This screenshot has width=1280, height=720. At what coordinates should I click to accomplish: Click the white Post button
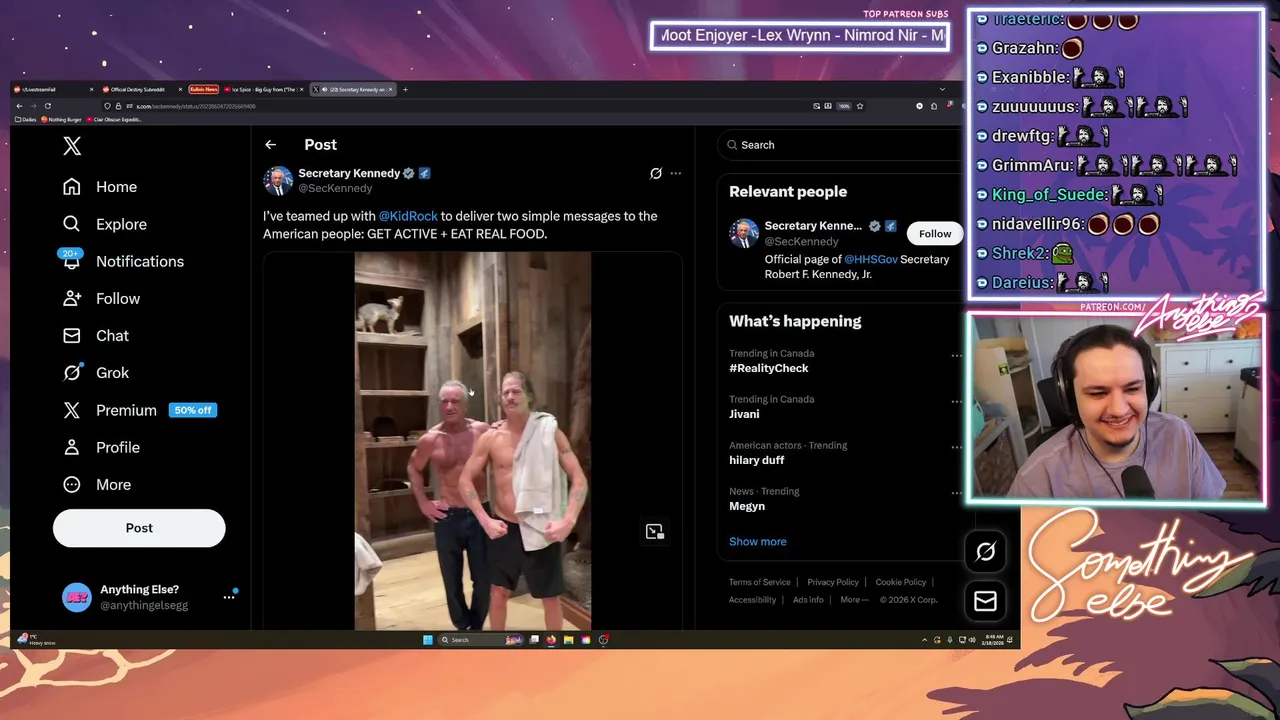coord(139,528)
